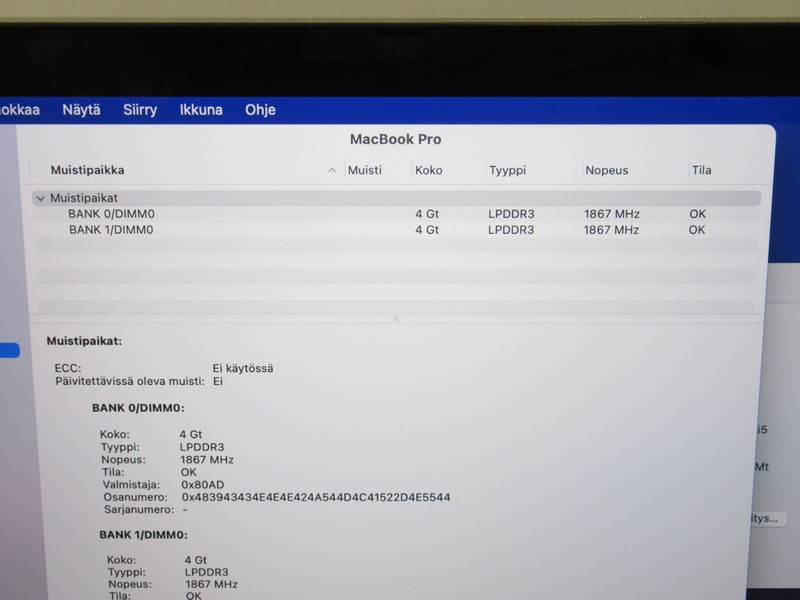Click the split pane divider handle dot

396,318
